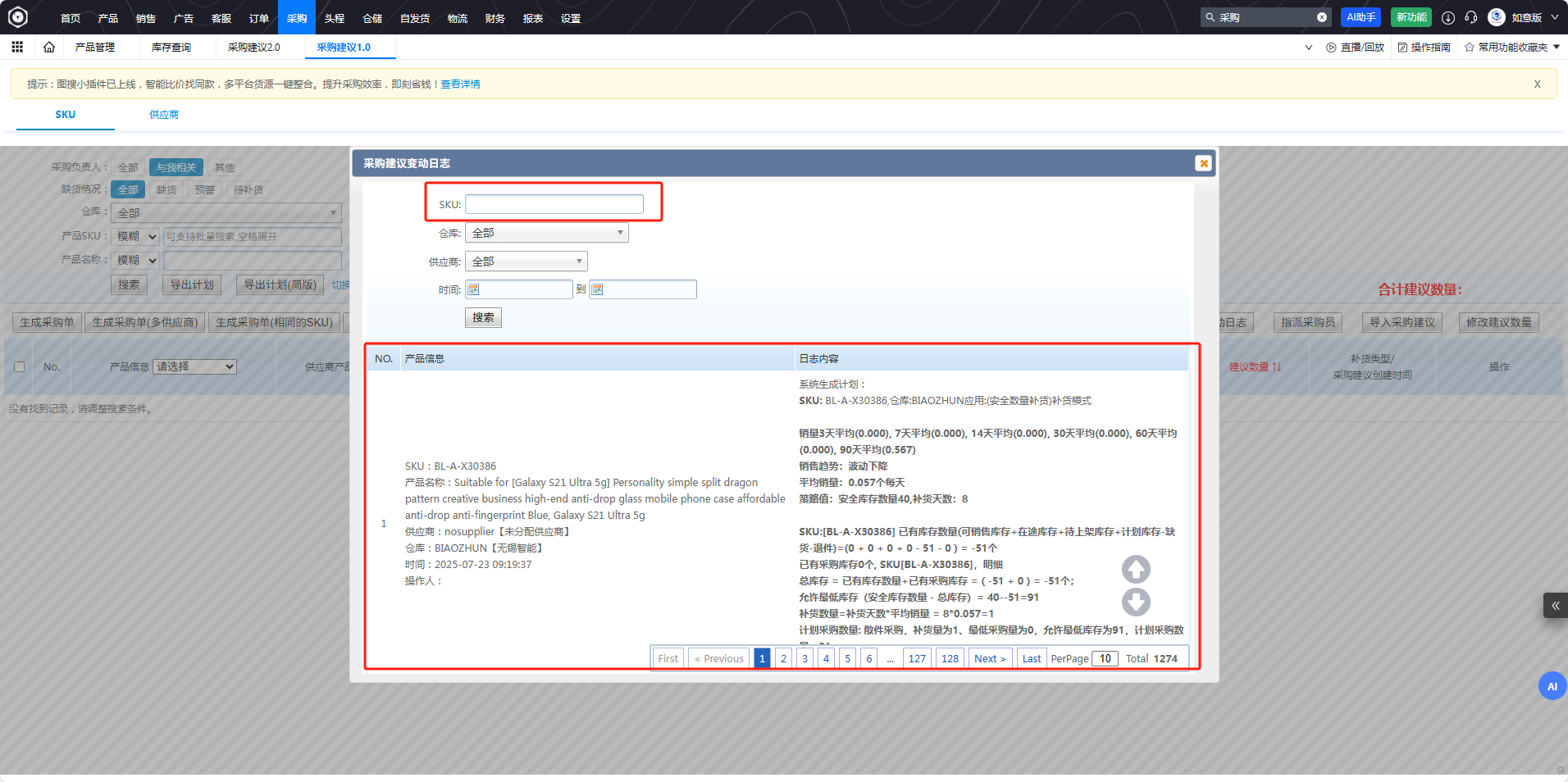This screenshot has width=1568, height=782.
Task: Click the home icon in tab bar
Action: click(49, 48)
